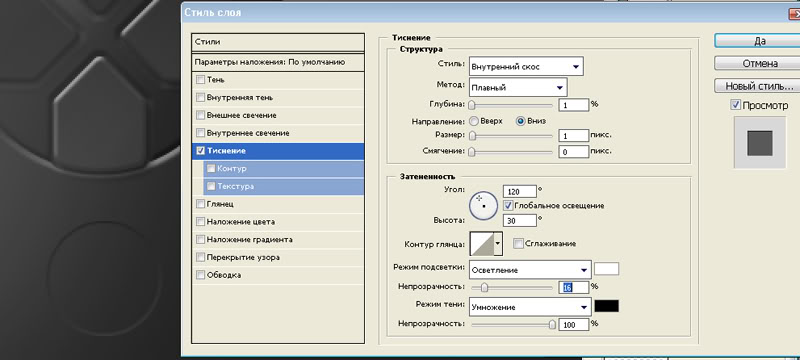Screen dimensions: 800x360
Task: Enable the Наложение градиента checkbox
Action: 201,240
